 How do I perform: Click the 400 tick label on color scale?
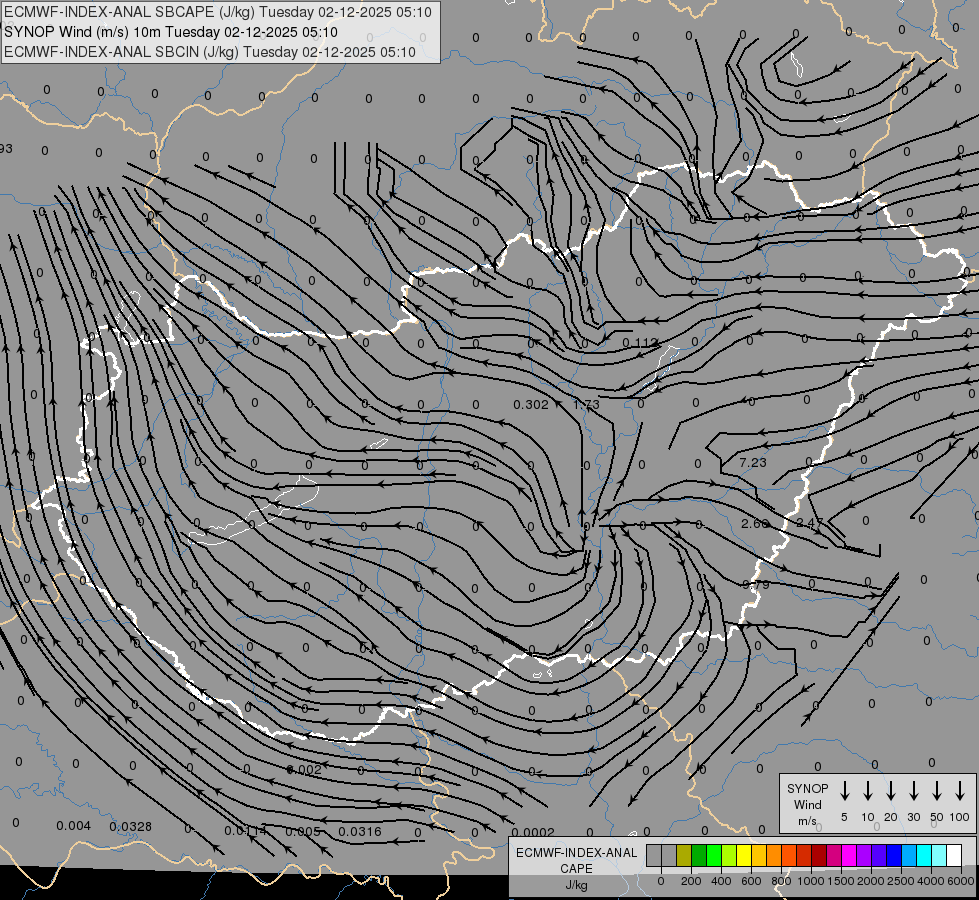(x=721, y=881)
